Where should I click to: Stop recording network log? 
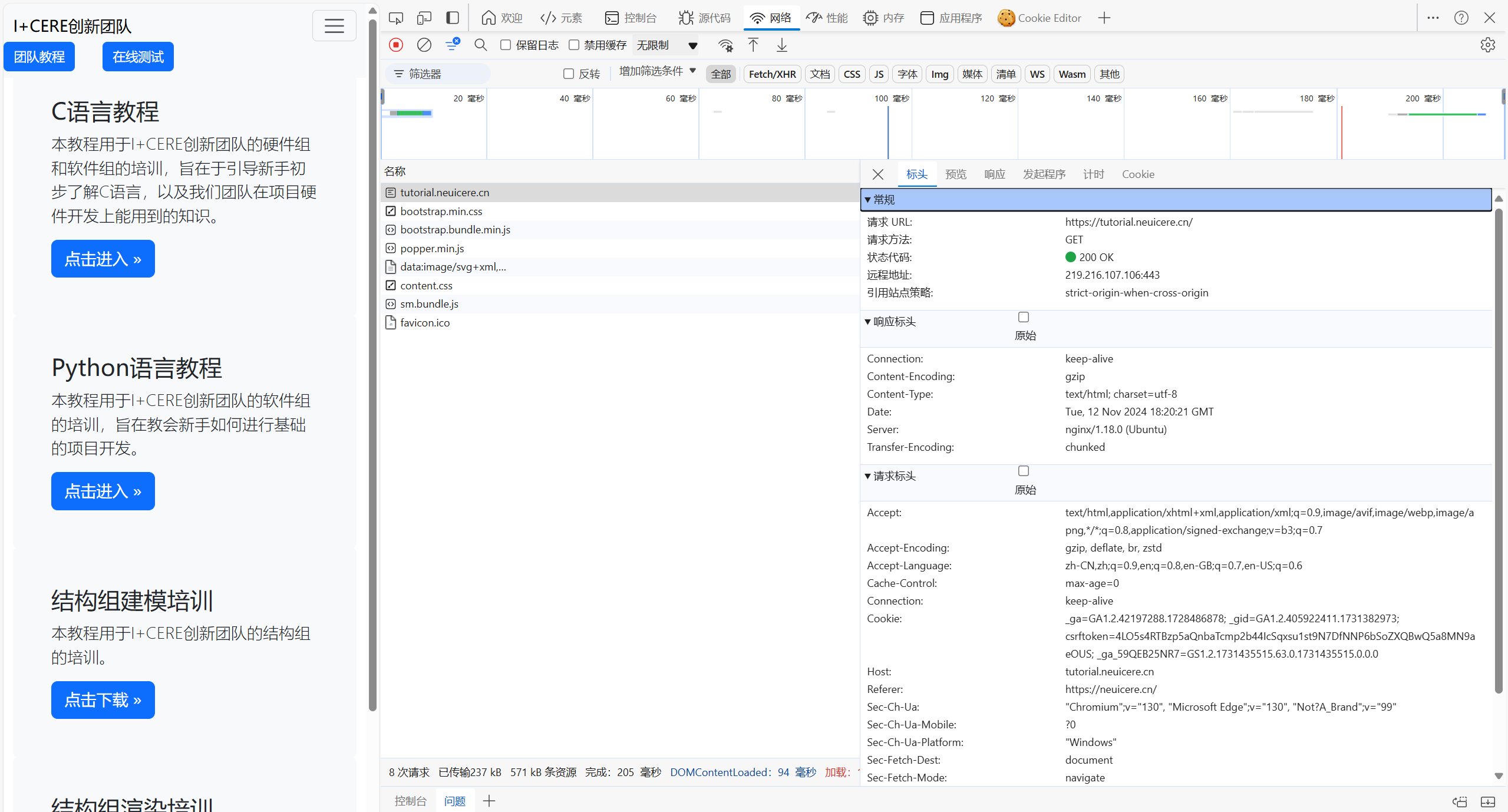pos(396,45)
